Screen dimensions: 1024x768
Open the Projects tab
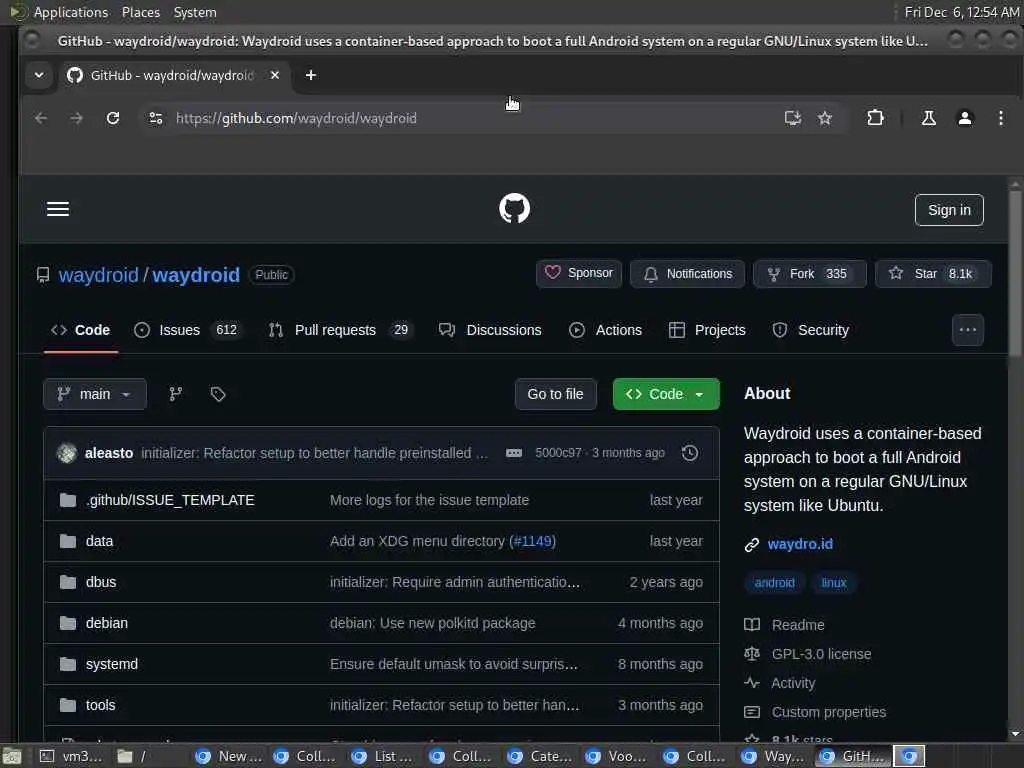pyautogui.click(x=707, y=330)
